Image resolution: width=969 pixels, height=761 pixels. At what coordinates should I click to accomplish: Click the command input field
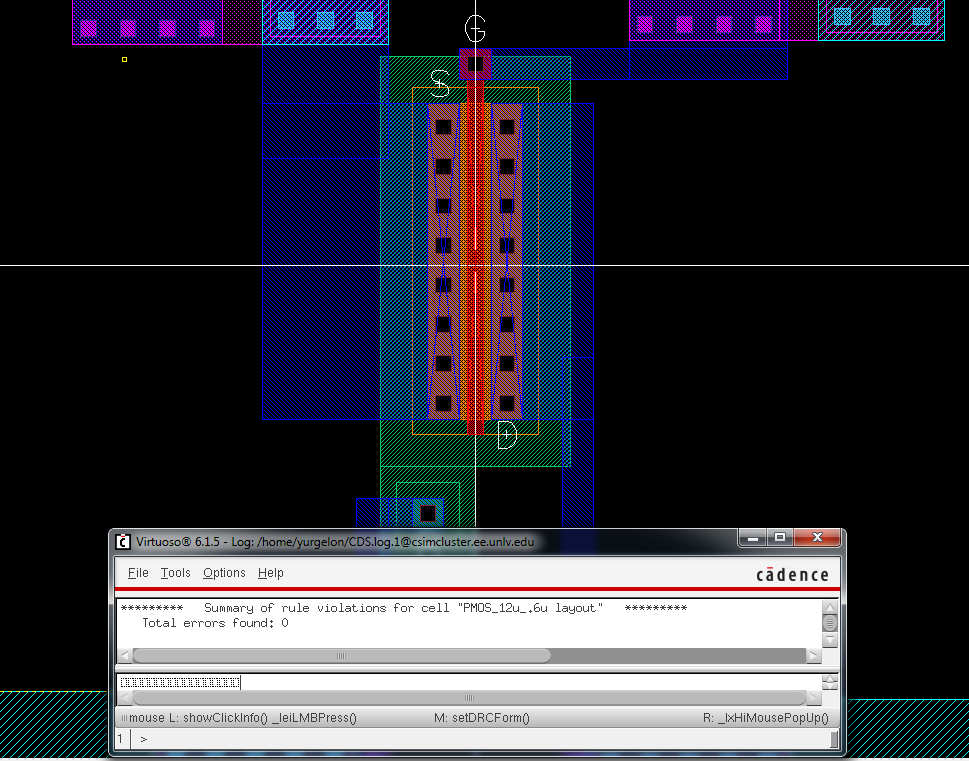click(469, 682)
